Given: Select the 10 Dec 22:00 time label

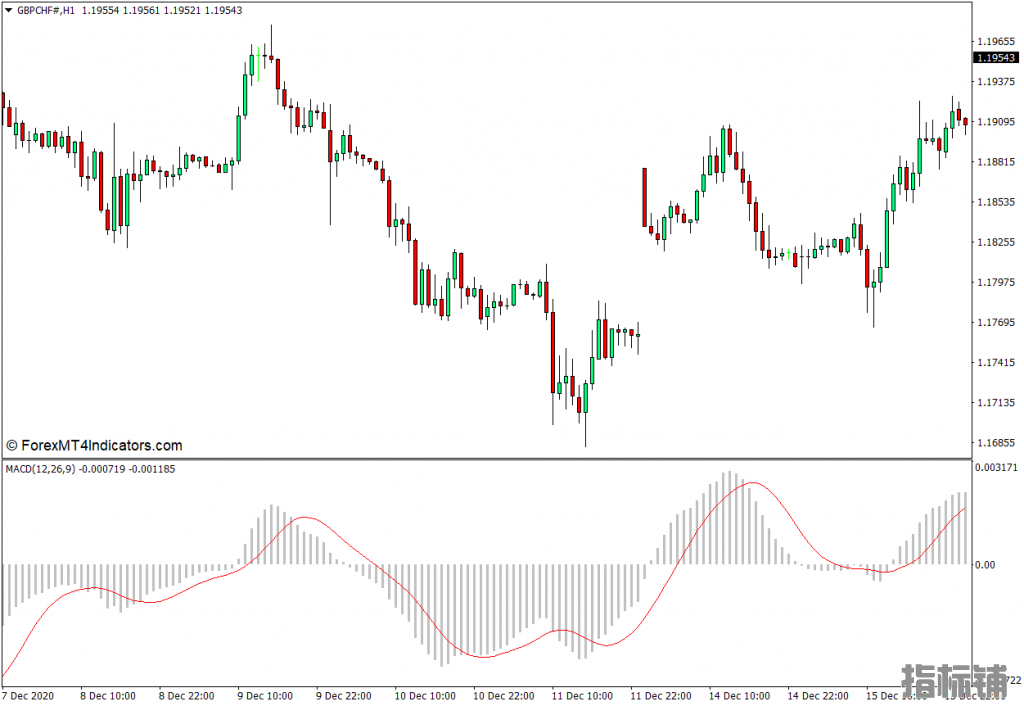Looking at the screenshot, I should tap(501, 695).
